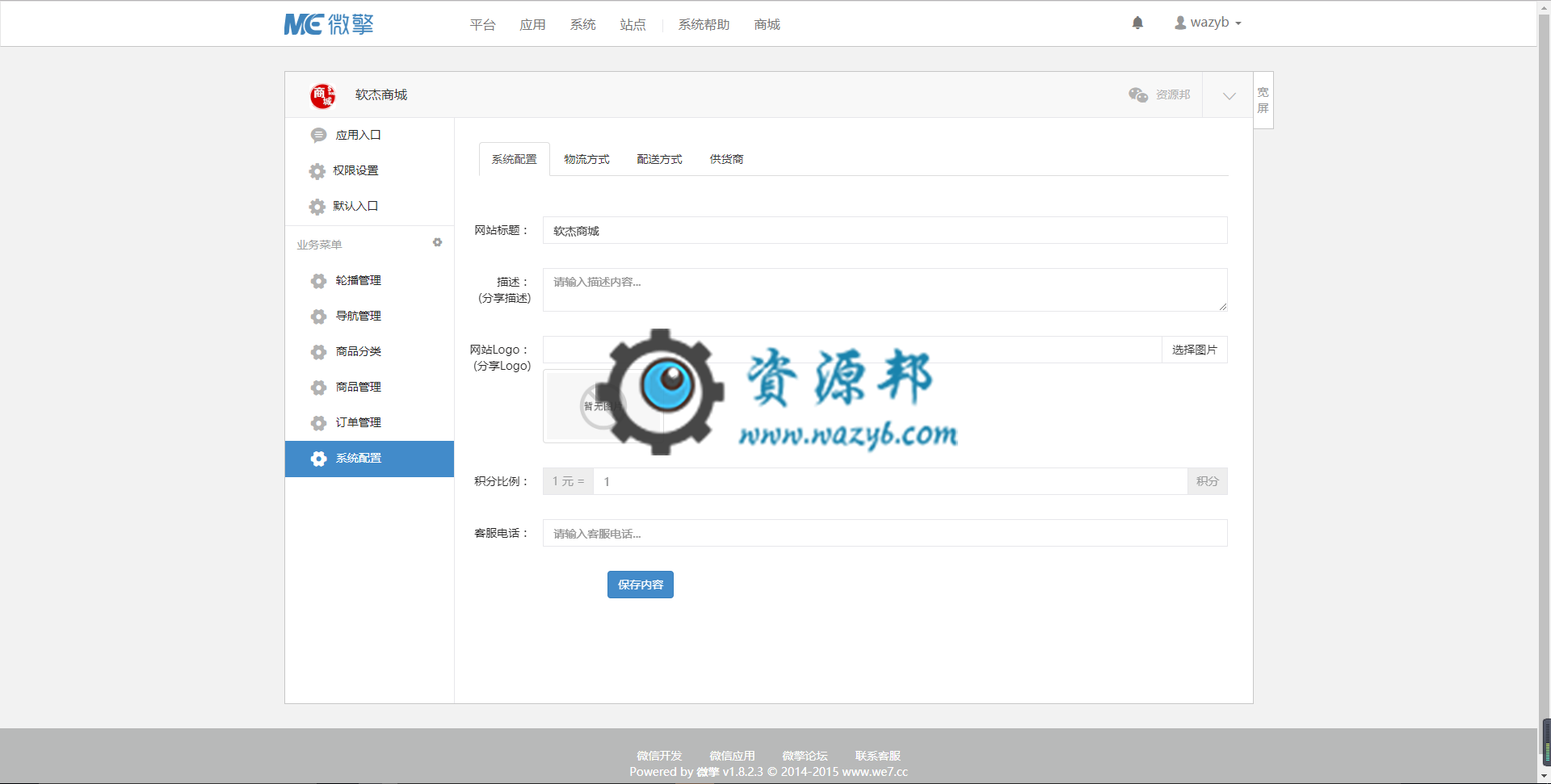
Task: Toggle the 宽屏 wide-screen mode
Action: point(1263,100)
